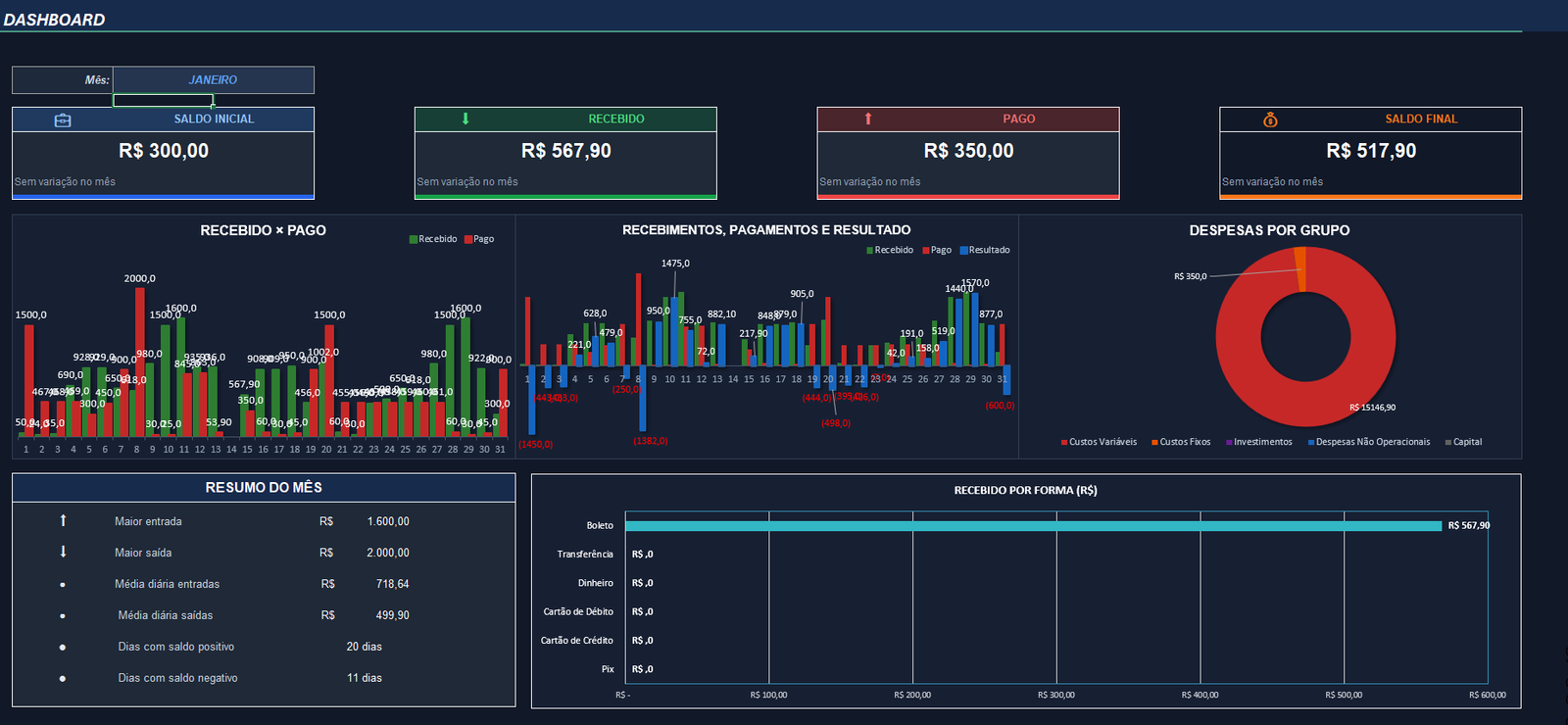Screen dimensions: 1568x725
Task: Click the DASHBOARD title
Action: pos(54,20)
